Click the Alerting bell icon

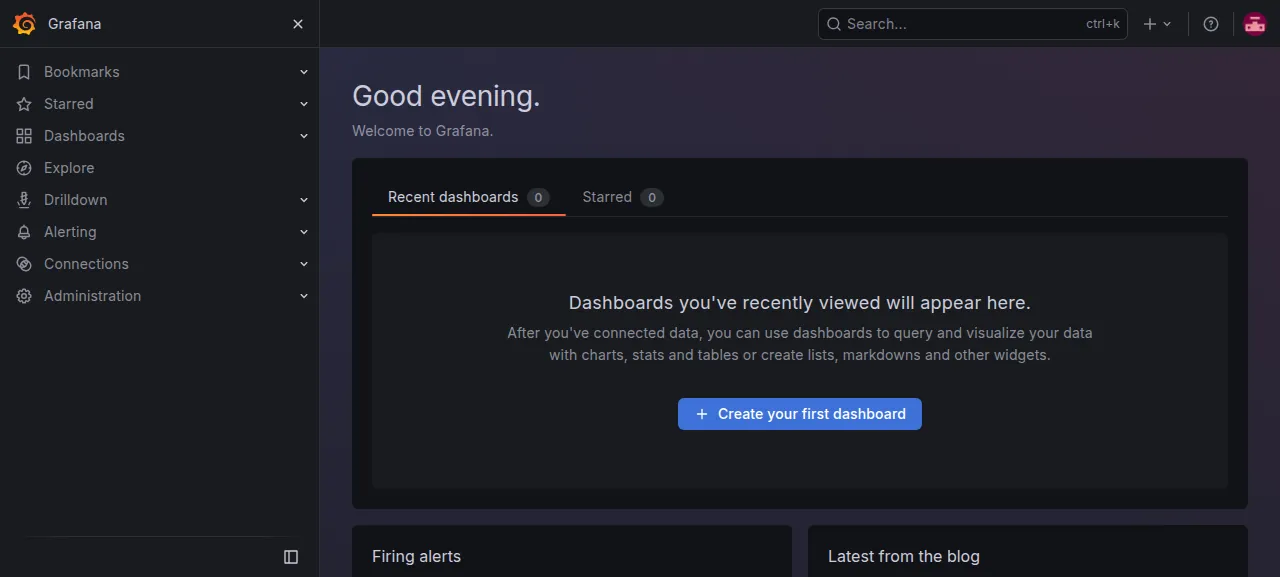point(24,232)
